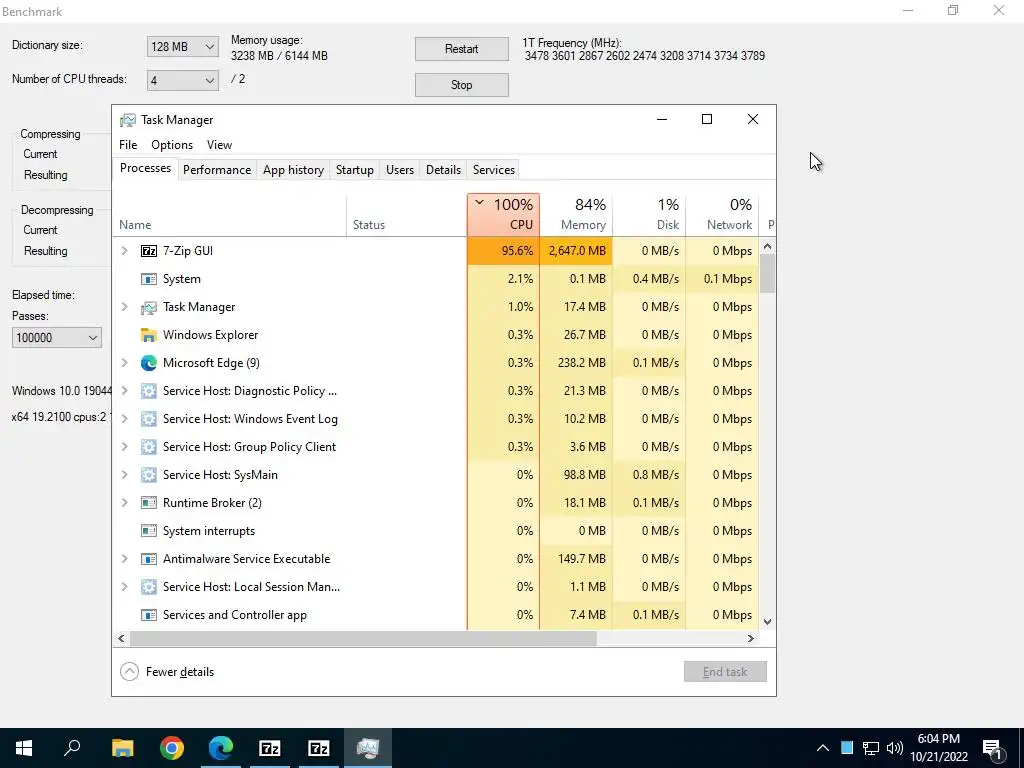The height and width of the screenshot is (768, 1024).
Task: Expand Service Host: Group Policy Client group
Action: pos(124,447)
